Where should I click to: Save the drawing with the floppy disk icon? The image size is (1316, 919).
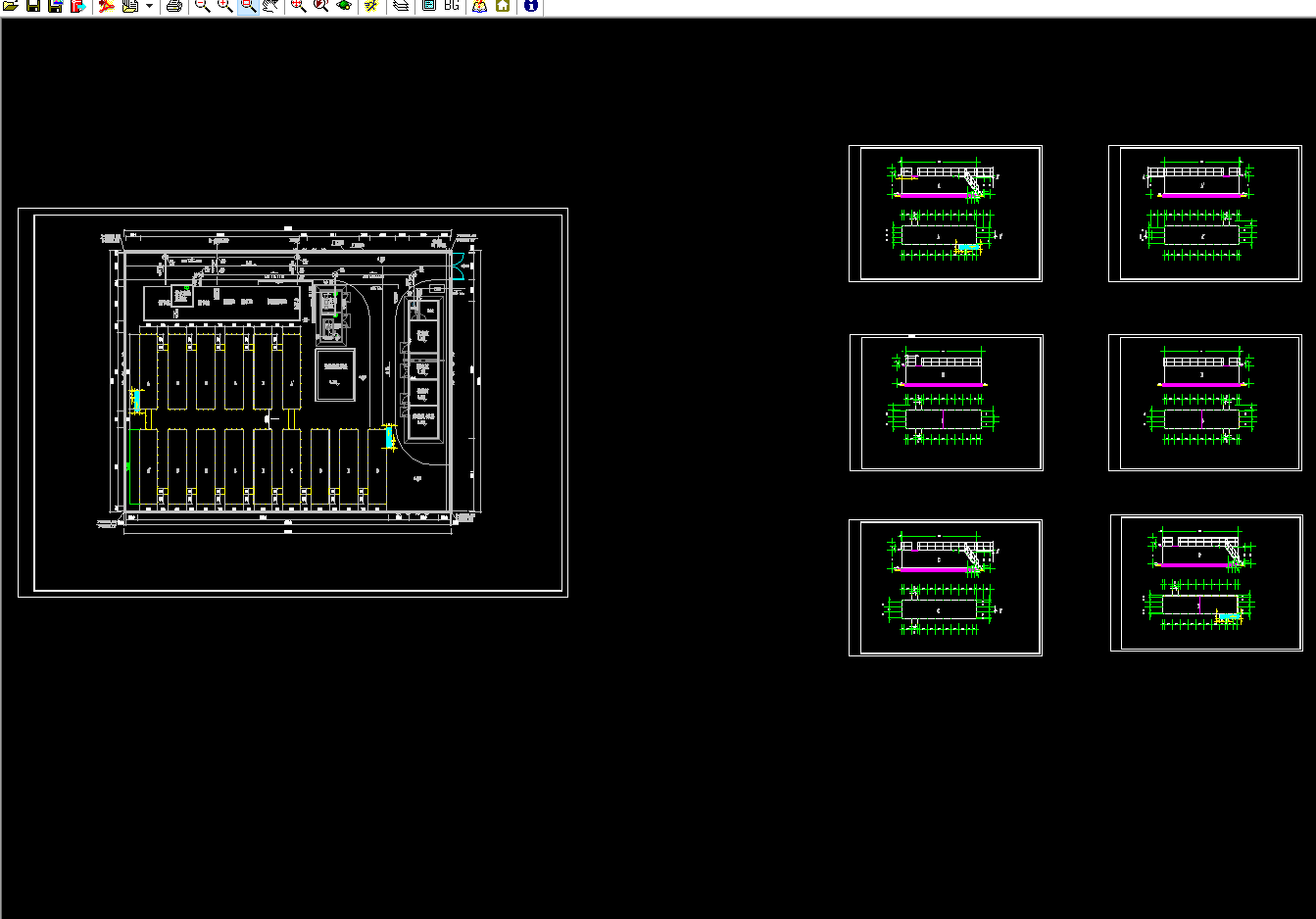[x=33, y=6]
